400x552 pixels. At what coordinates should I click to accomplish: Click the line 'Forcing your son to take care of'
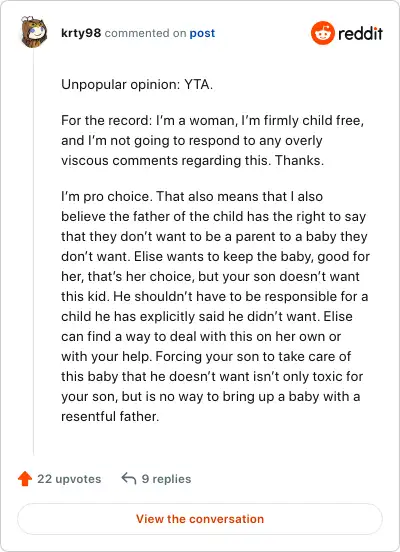pyautogui.click(x=206, y=356)
